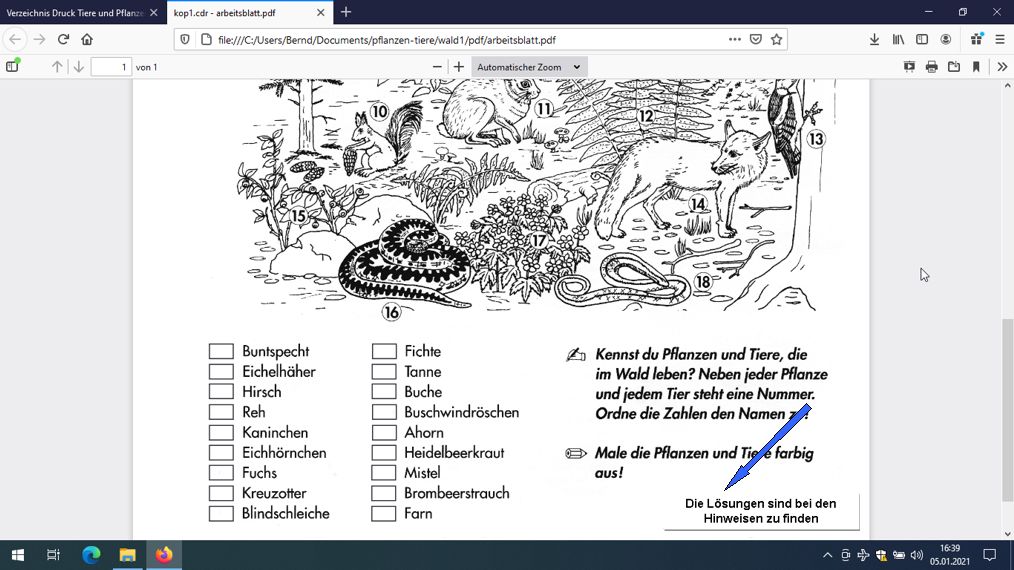This screenshot has height=570, width=1014.
Task: Switch to presentation mode
Action: pyautogui.click(x=909, y=67)
